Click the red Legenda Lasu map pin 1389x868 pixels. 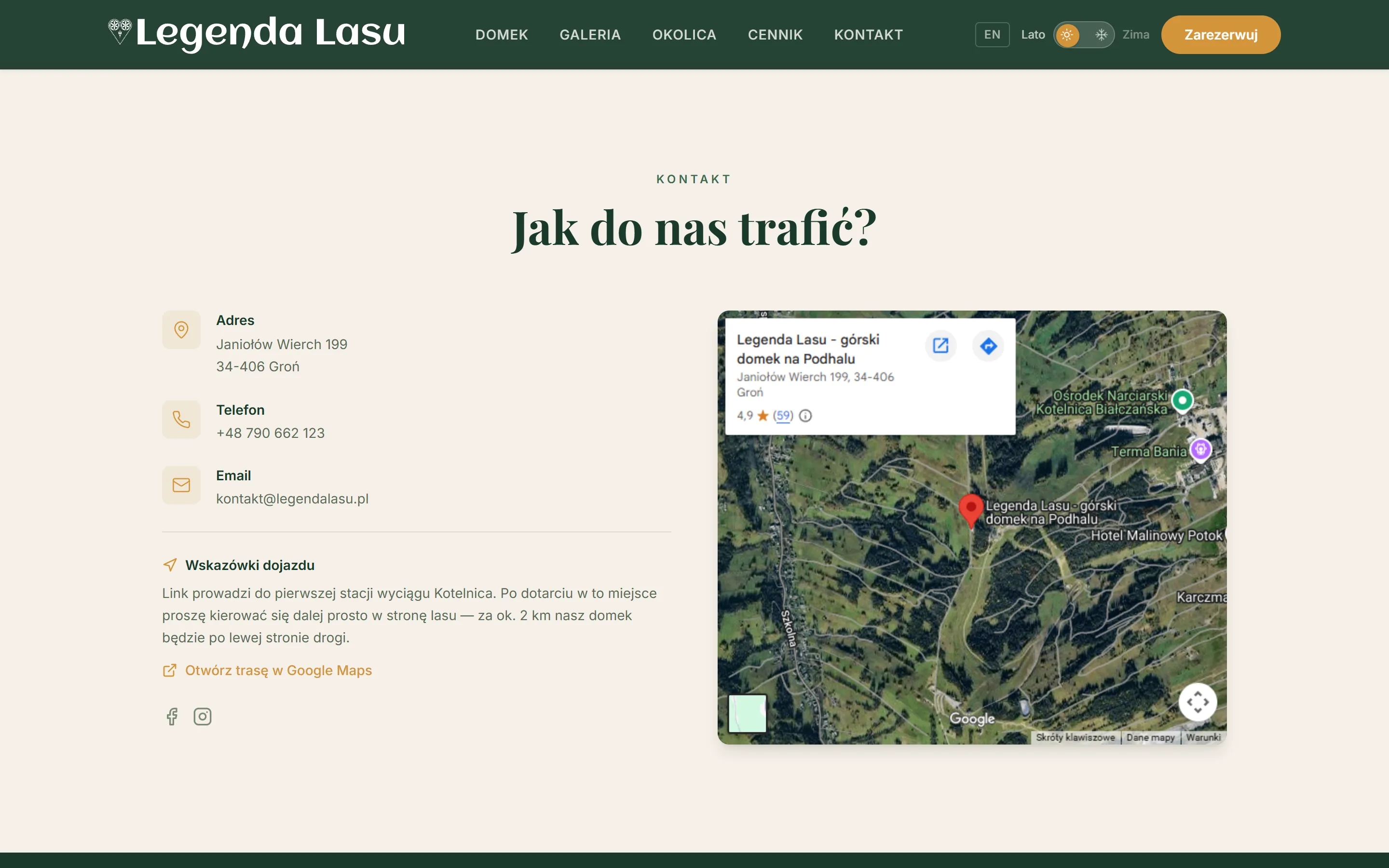coord(971,511)
